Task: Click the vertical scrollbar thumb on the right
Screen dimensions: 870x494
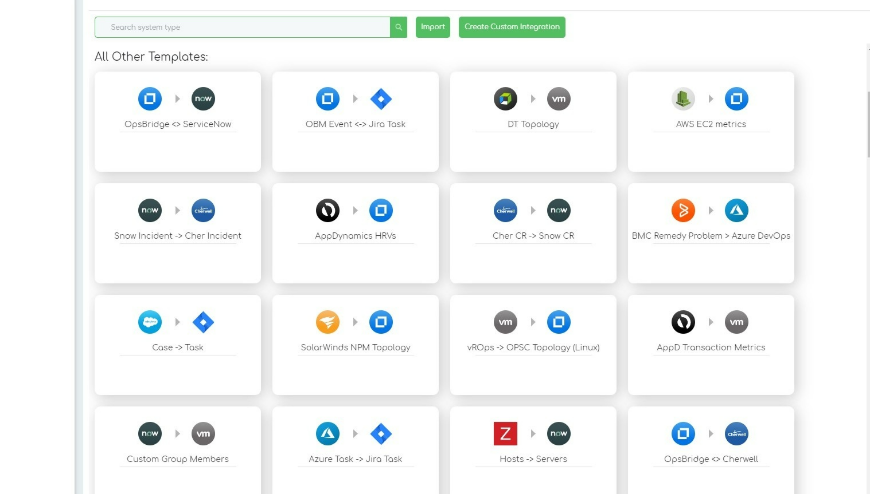Action: point(868,125)
